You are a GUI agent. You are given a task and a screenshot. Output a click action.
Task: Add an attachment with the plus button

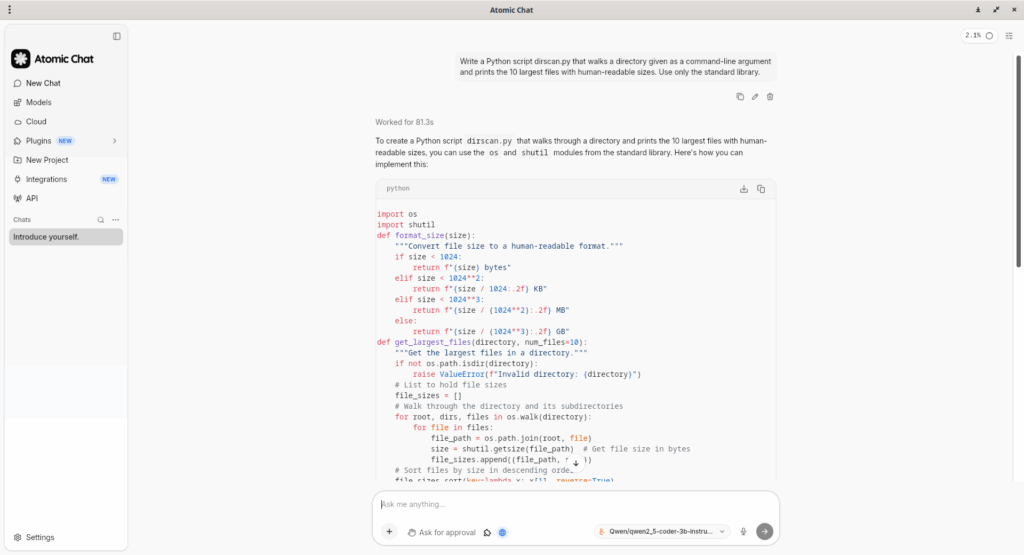(x=389, y=532)
